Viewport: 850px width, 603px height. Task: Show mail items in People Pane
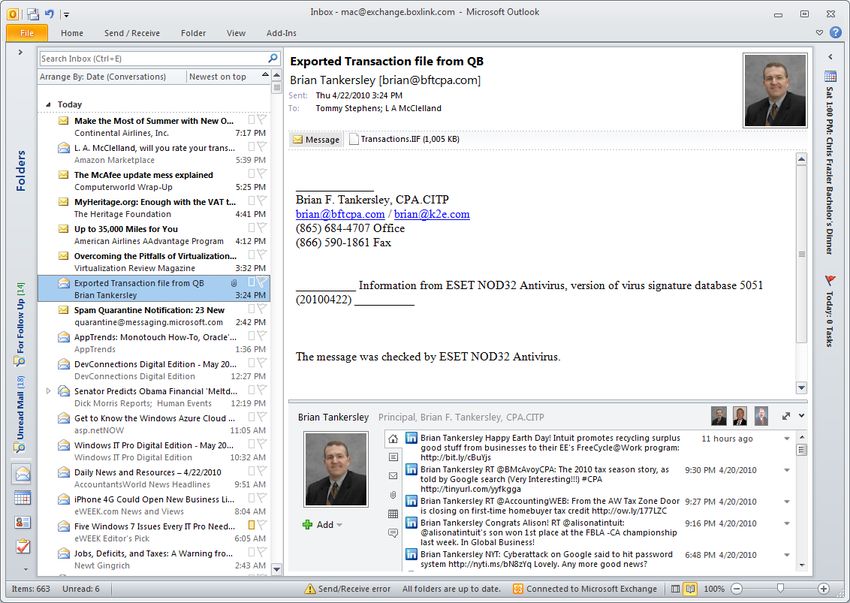click(x=393, y=476)
